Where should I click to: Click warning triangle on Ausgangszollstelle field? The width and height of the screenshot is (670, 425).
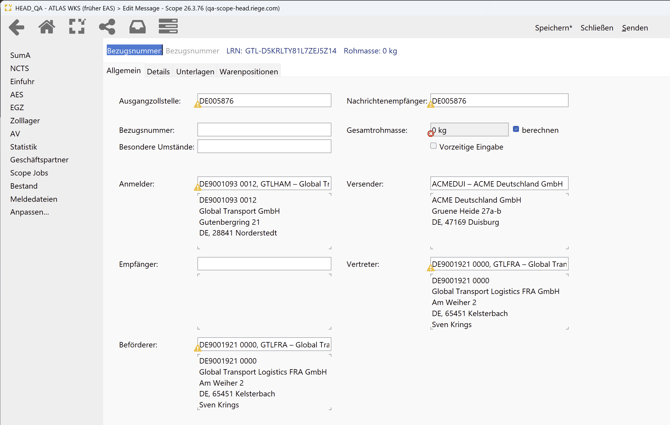point(198,105)
